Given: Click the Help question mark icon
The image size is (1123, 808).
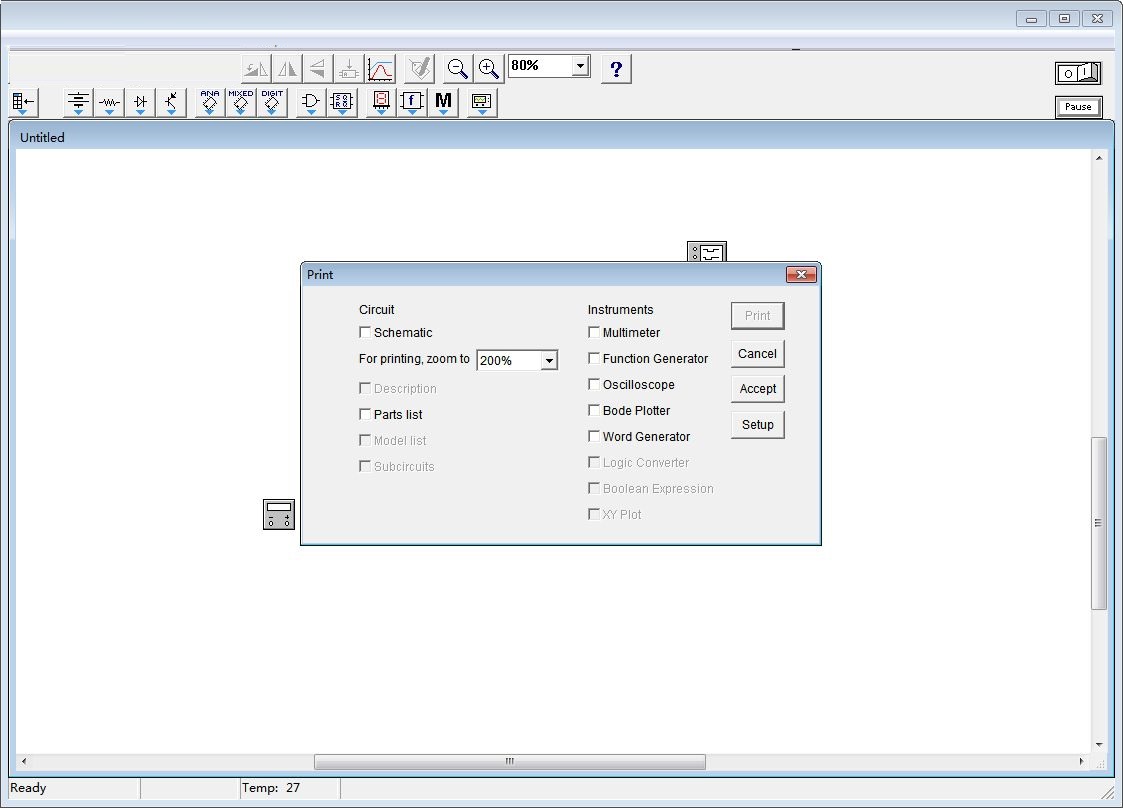Looking at the screenshot, I should point(616,69).
